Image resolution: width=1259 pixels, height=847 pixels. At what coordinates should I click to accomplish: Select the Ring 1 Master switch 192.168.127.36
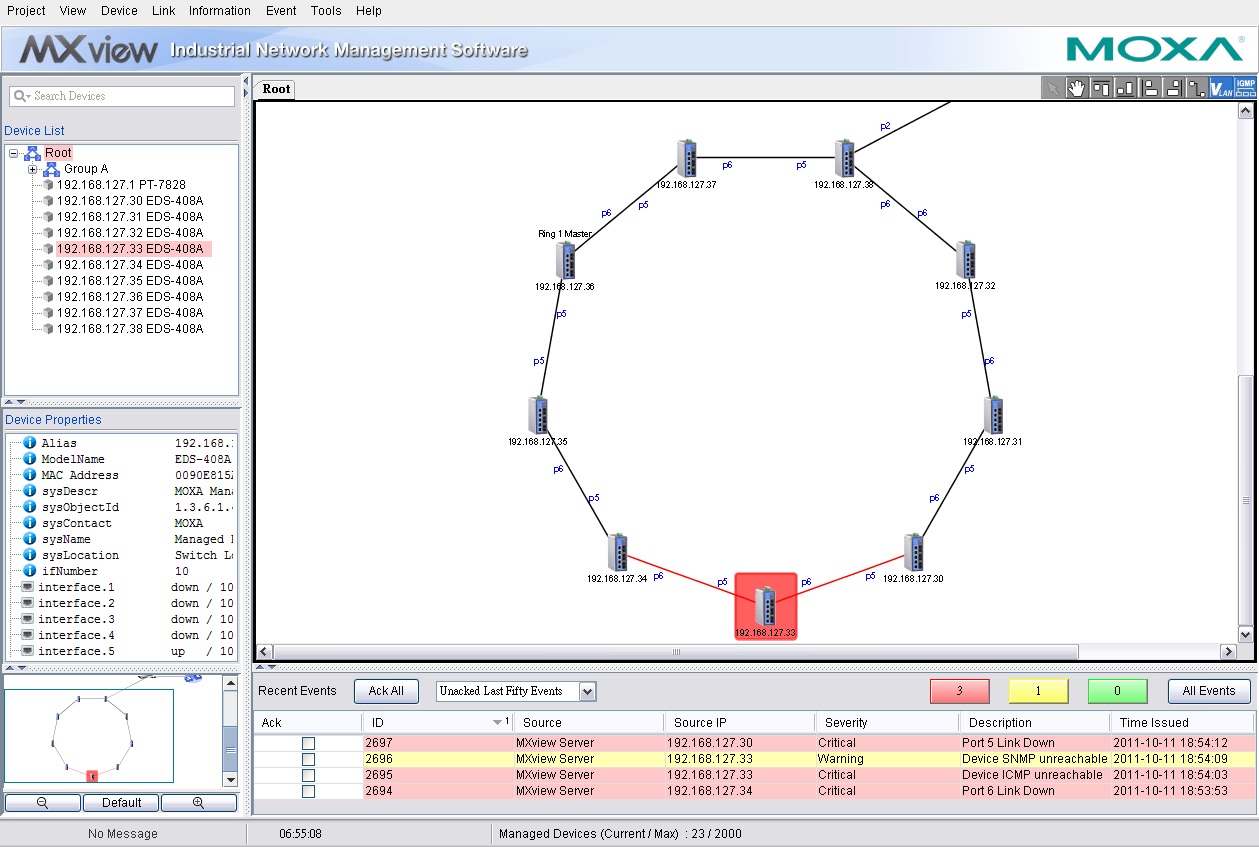tap(566, 260)
